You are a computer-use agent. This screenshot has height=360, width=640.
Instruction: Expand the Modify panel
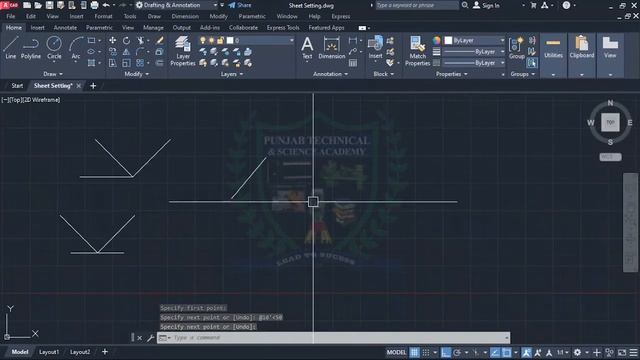pyautogui.click(x=136, y=74)
